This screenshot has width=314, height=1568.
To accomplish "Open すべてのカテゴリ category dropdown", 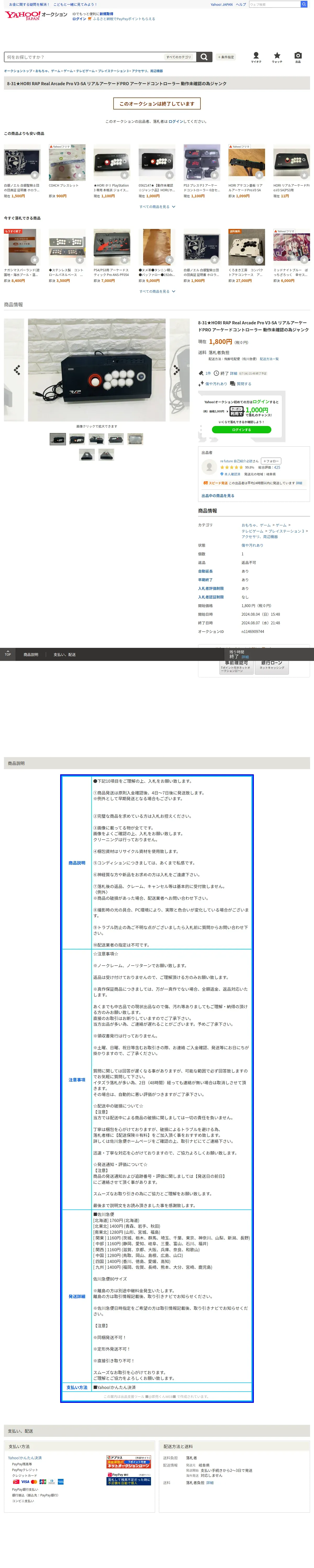I will tap(179, 57).
